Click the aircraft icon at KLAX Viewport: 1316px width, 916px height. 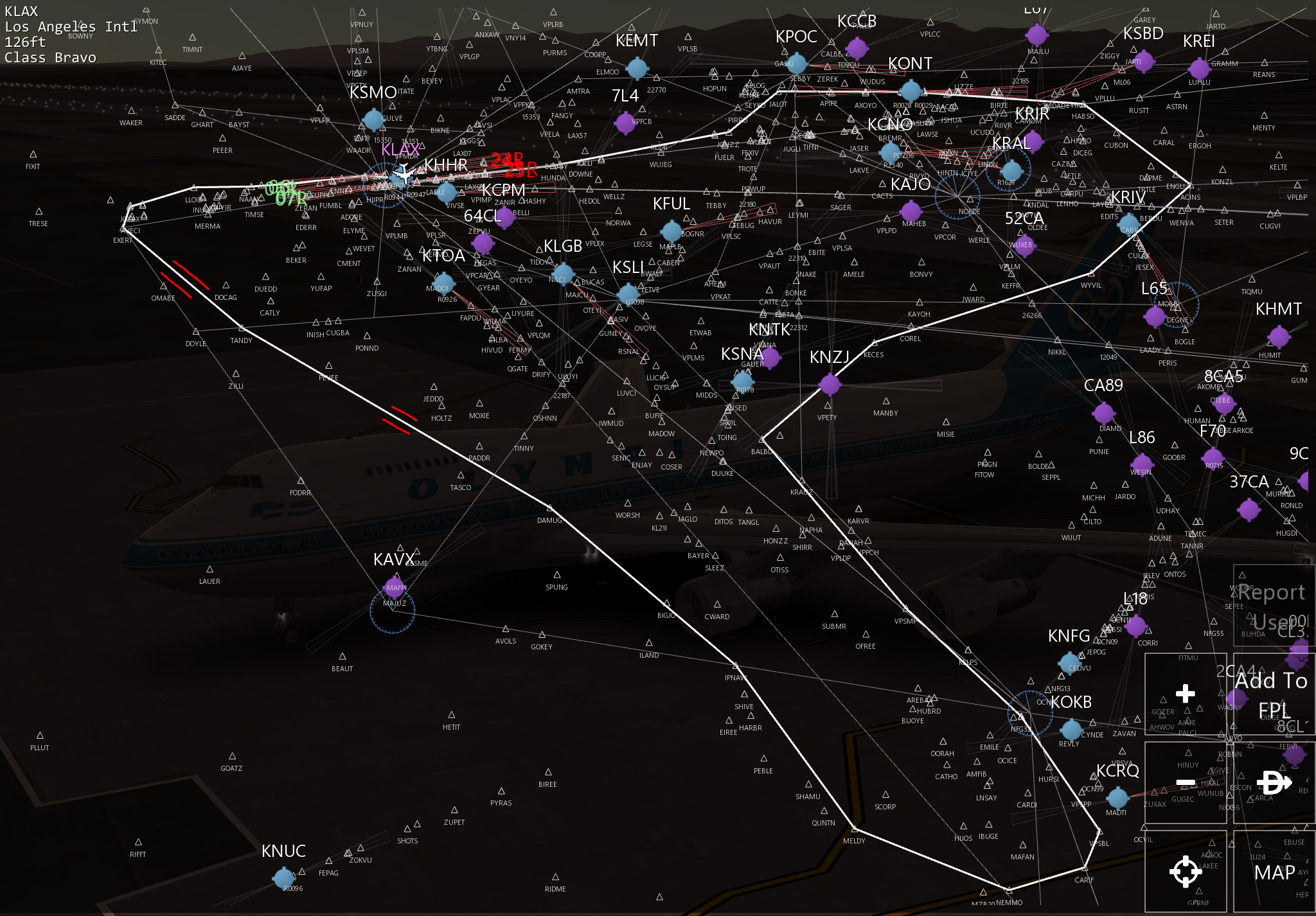(x=403, y=172)
